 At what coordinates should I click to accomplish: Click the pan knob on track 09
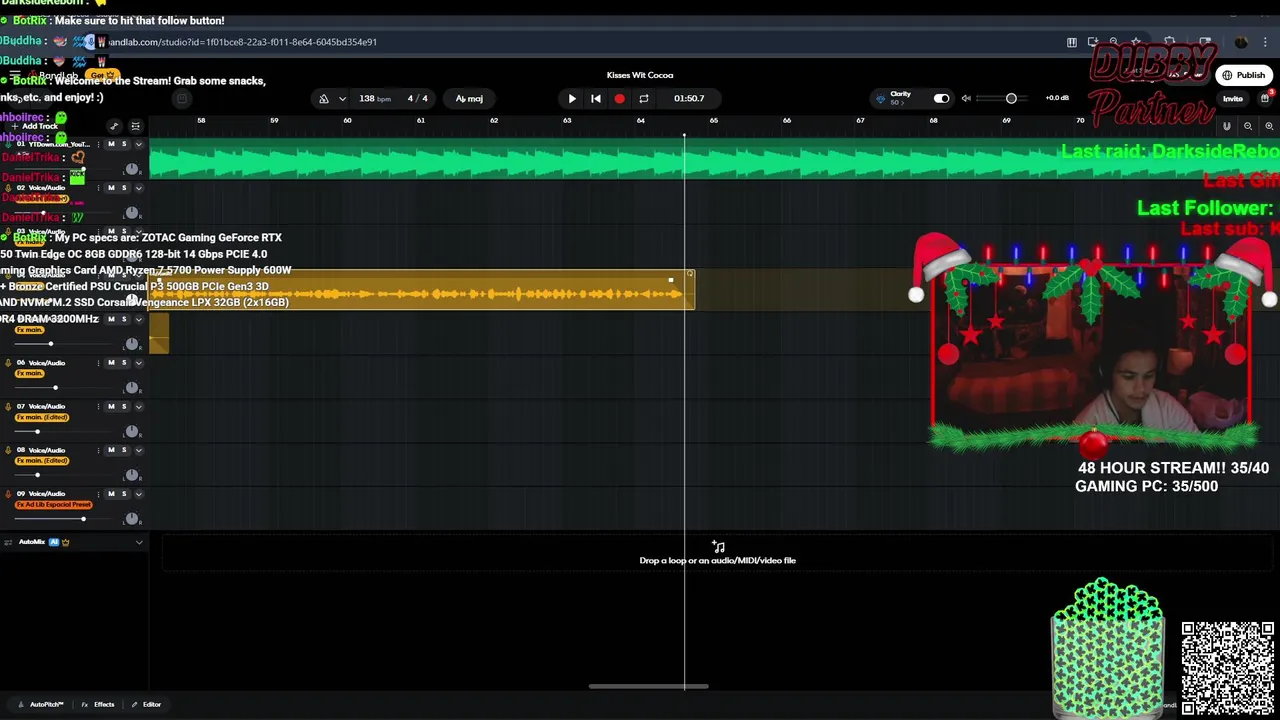(131, 519)
